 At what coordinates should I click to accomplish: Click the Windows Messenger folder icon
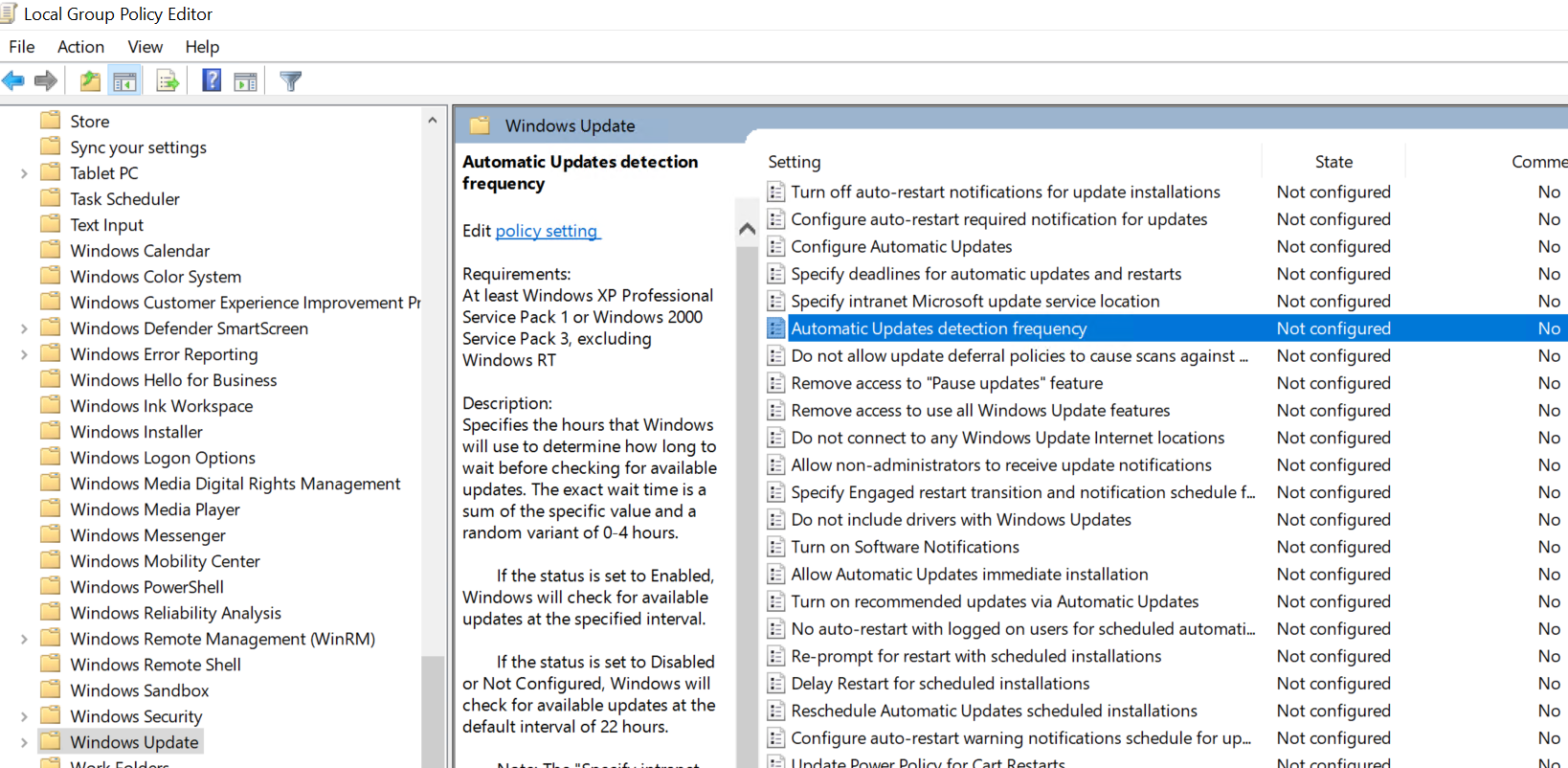coord(51,534)
